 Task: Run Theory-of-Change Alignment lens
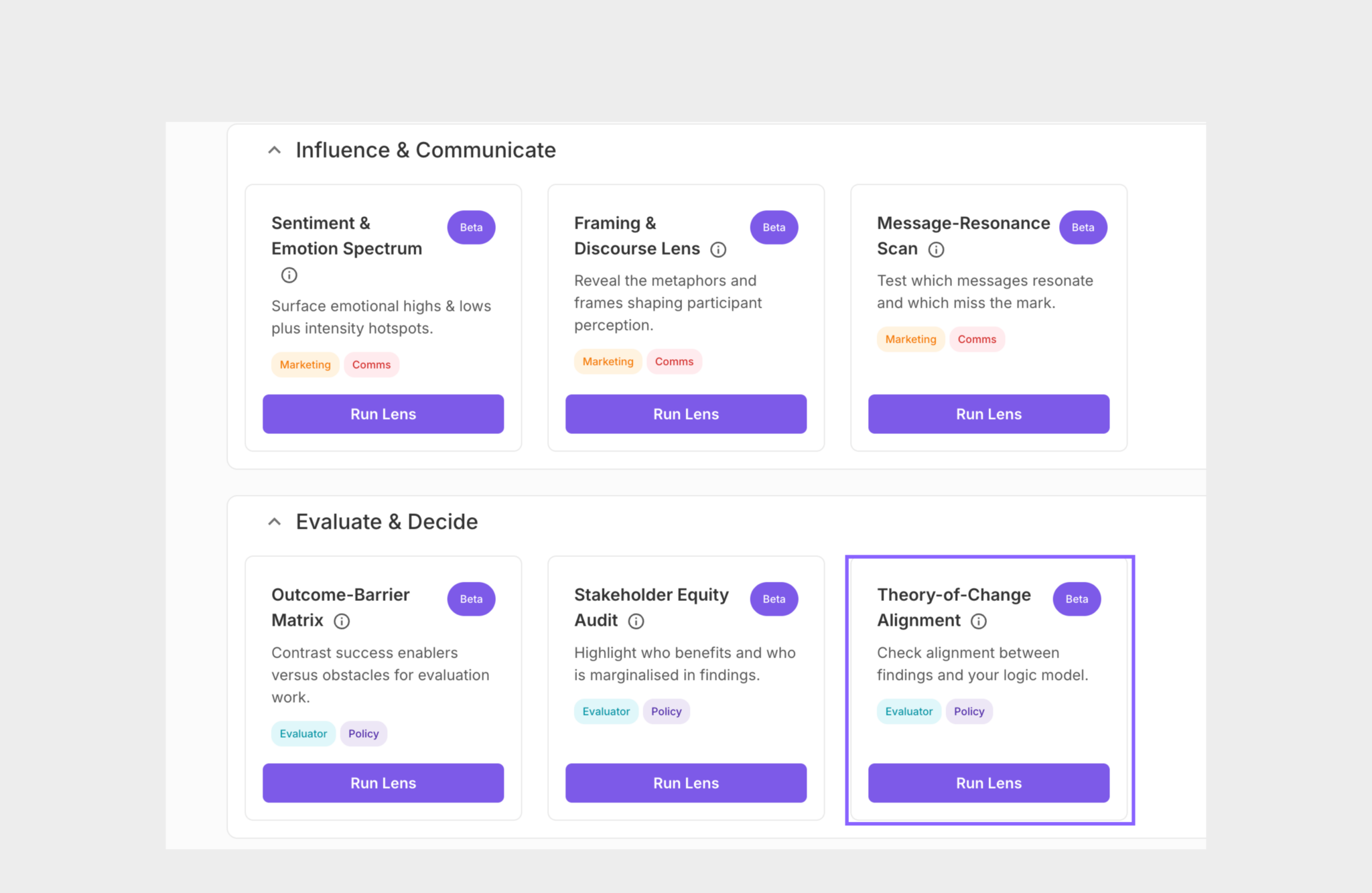click(989, 783)
